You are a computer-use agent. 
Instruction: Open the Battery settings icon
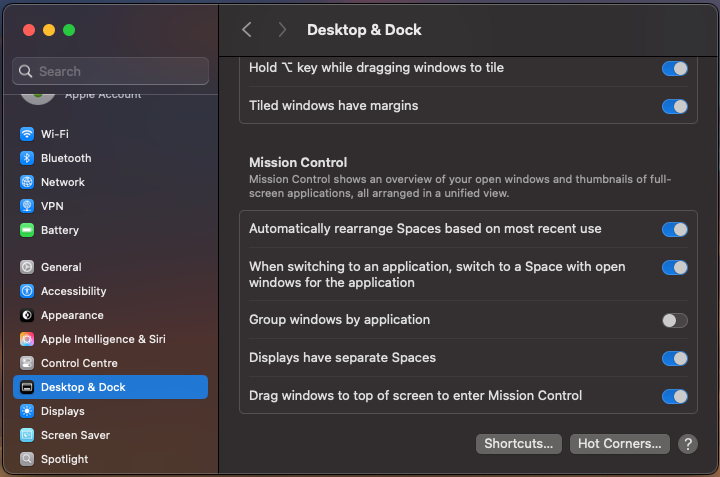pyautogui.click(x=27, y=230)
